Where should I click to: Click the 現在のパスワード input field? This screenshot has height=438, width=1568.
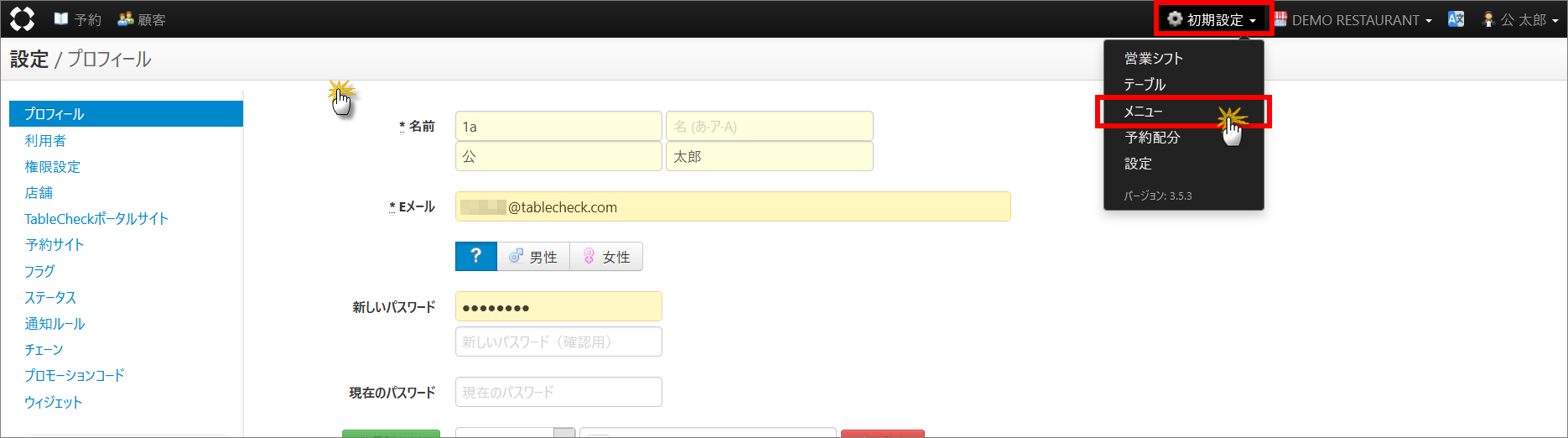tap(558, 392)
